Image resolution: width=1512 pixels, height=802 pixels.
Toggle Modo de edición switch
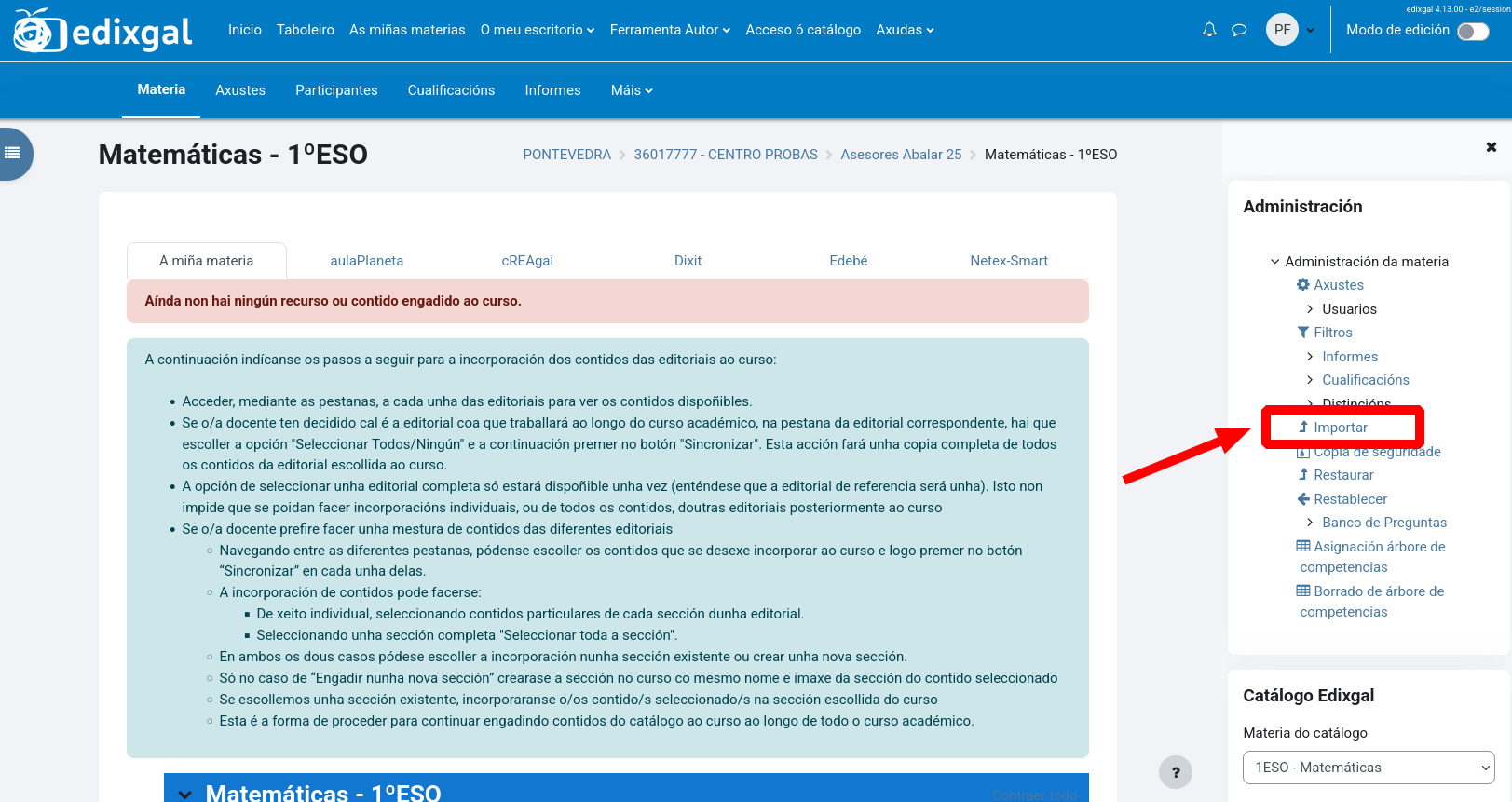click(1473, 32)
